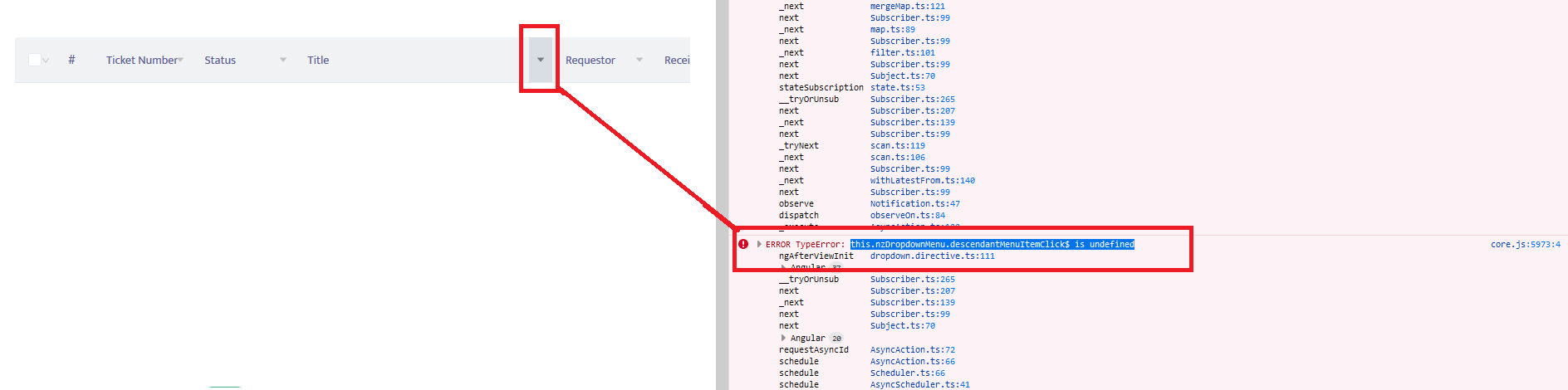
Task: Click the _tryNext stack frame name
Action: click(798, 145)
